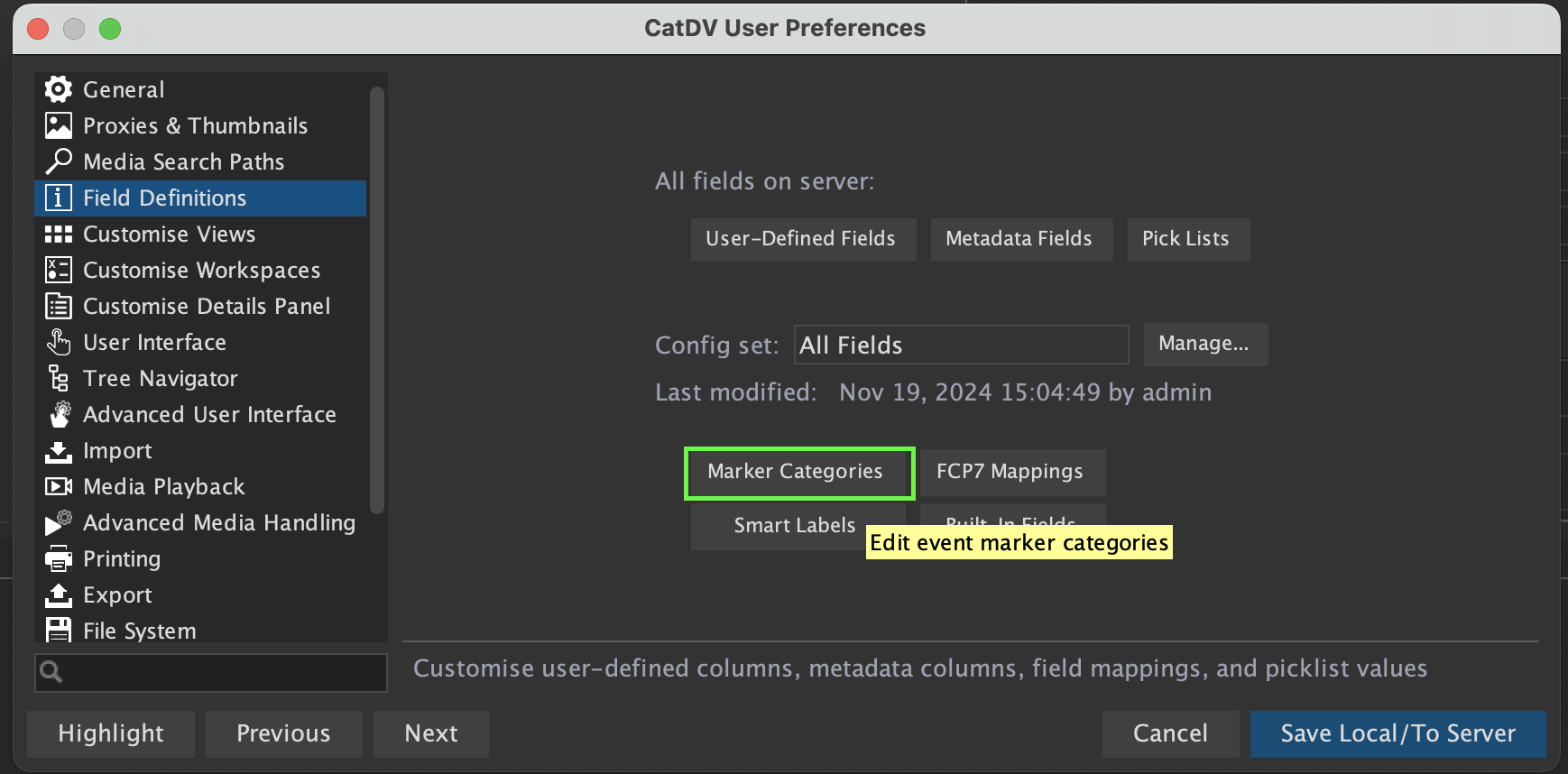Edit Marker Categories
The image size is (1568, 774).
[x=798, y=473]
